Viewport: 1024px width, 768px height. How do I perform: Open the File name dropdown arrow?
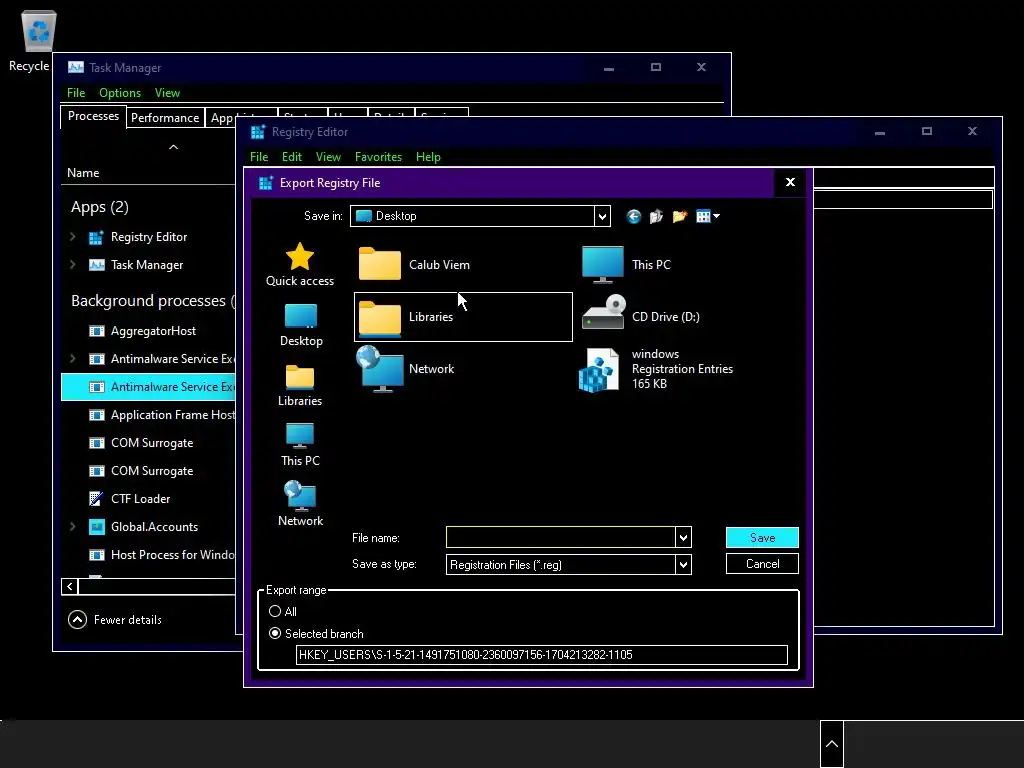[683, 537]
